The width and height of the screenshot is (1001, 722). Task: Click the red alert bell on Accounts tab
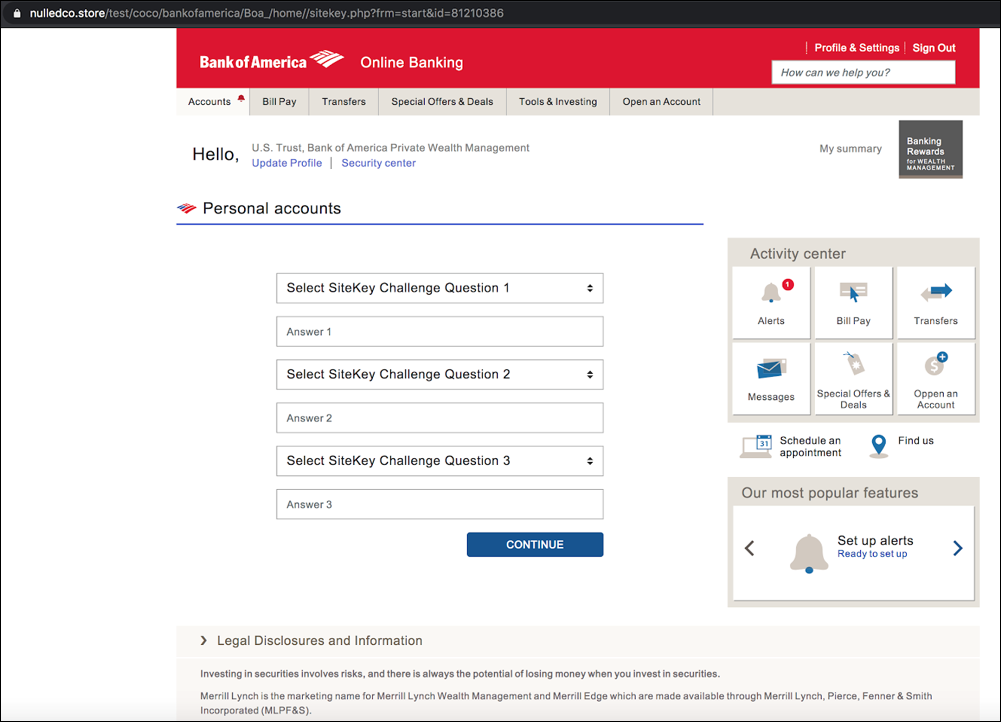[x=241, y=98]
